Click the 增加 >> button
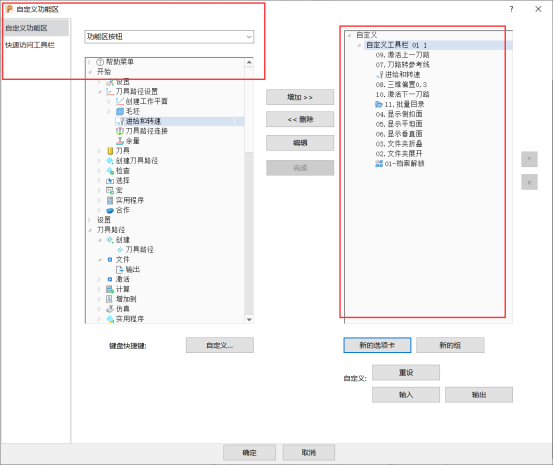The height and width of the screenshot is (466, 554). click(x=300, y=97)
